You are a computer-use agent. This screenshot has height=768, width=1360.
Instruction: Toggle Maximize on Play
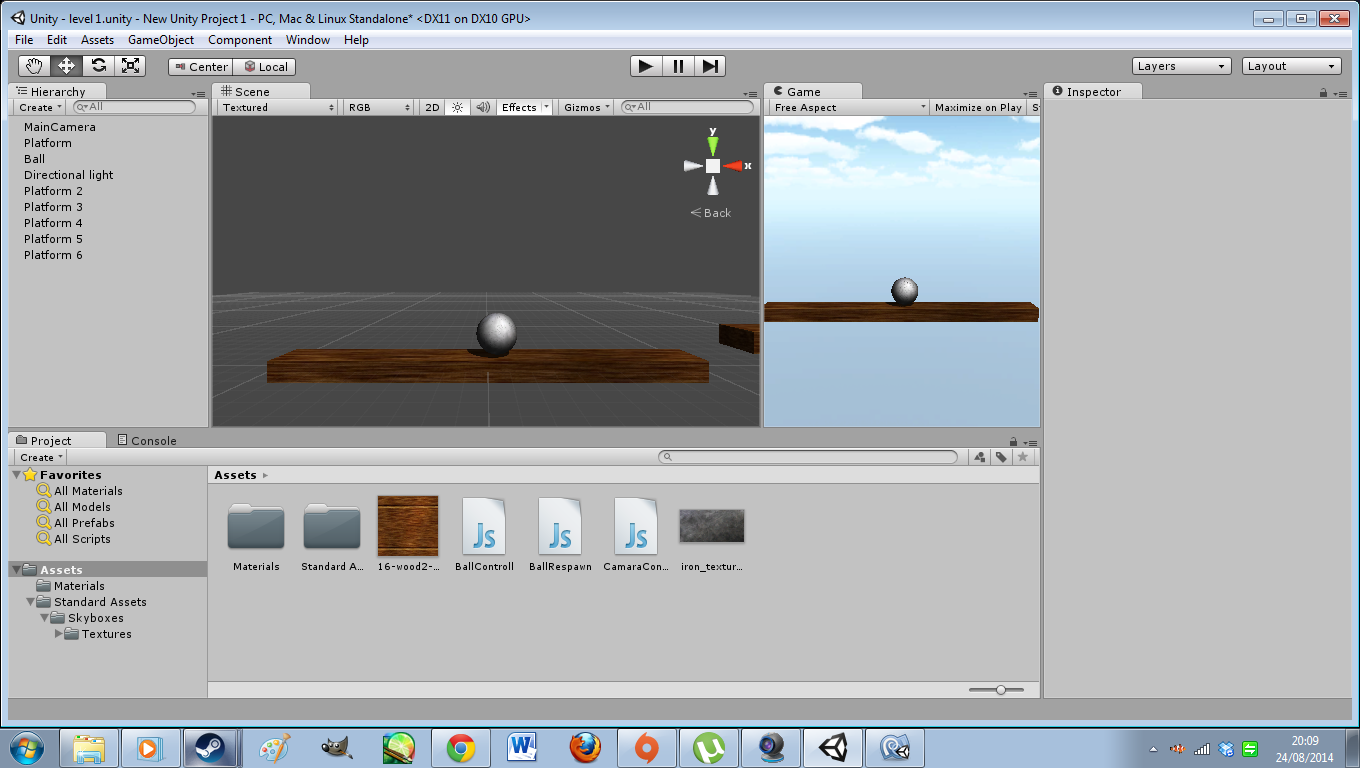[x=978, y=107]
